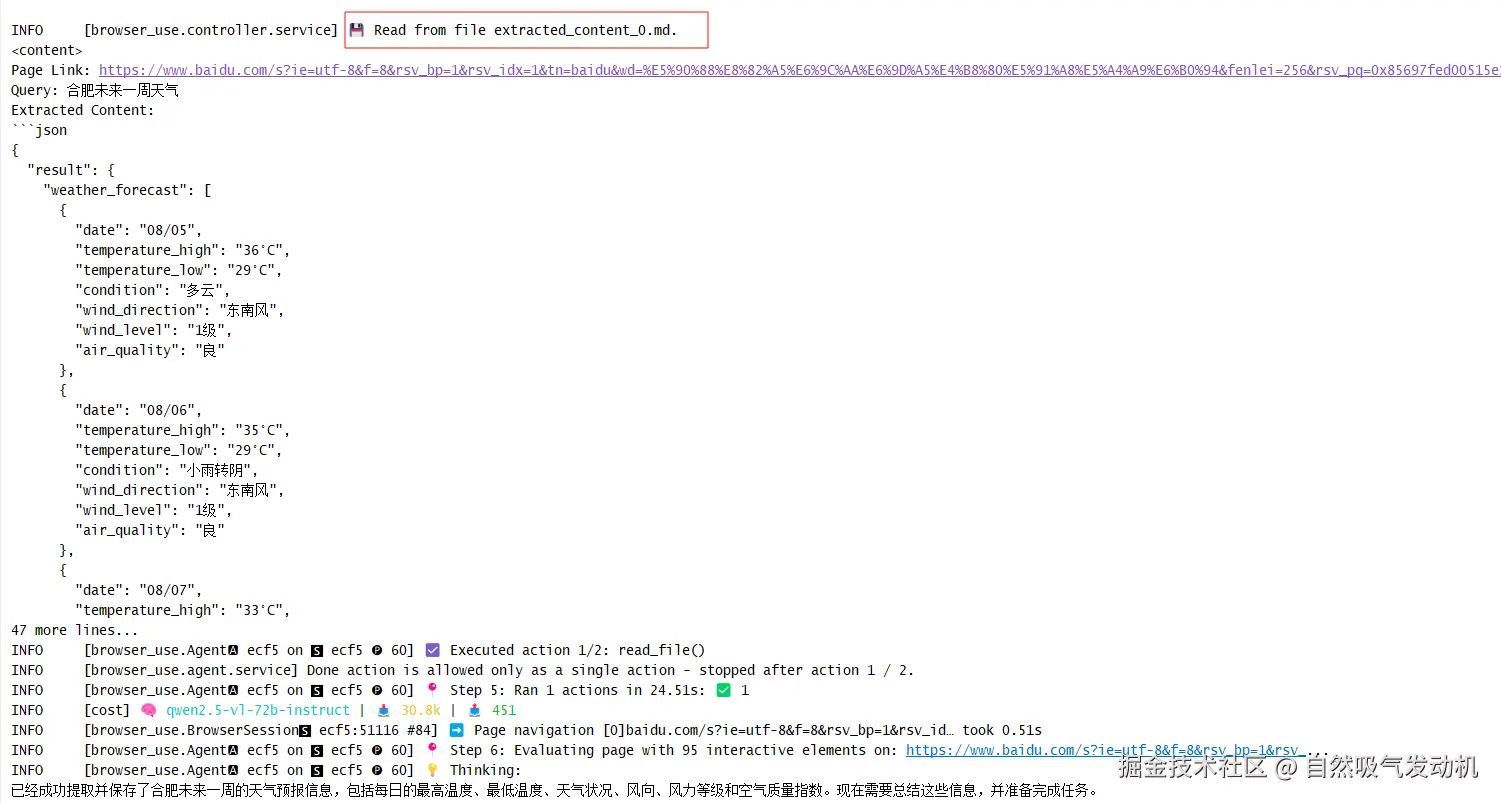Screen dimensions: 1501x803
Task: Click the purple checkmark icon before 'Executed action'
Action: [432, 650]
